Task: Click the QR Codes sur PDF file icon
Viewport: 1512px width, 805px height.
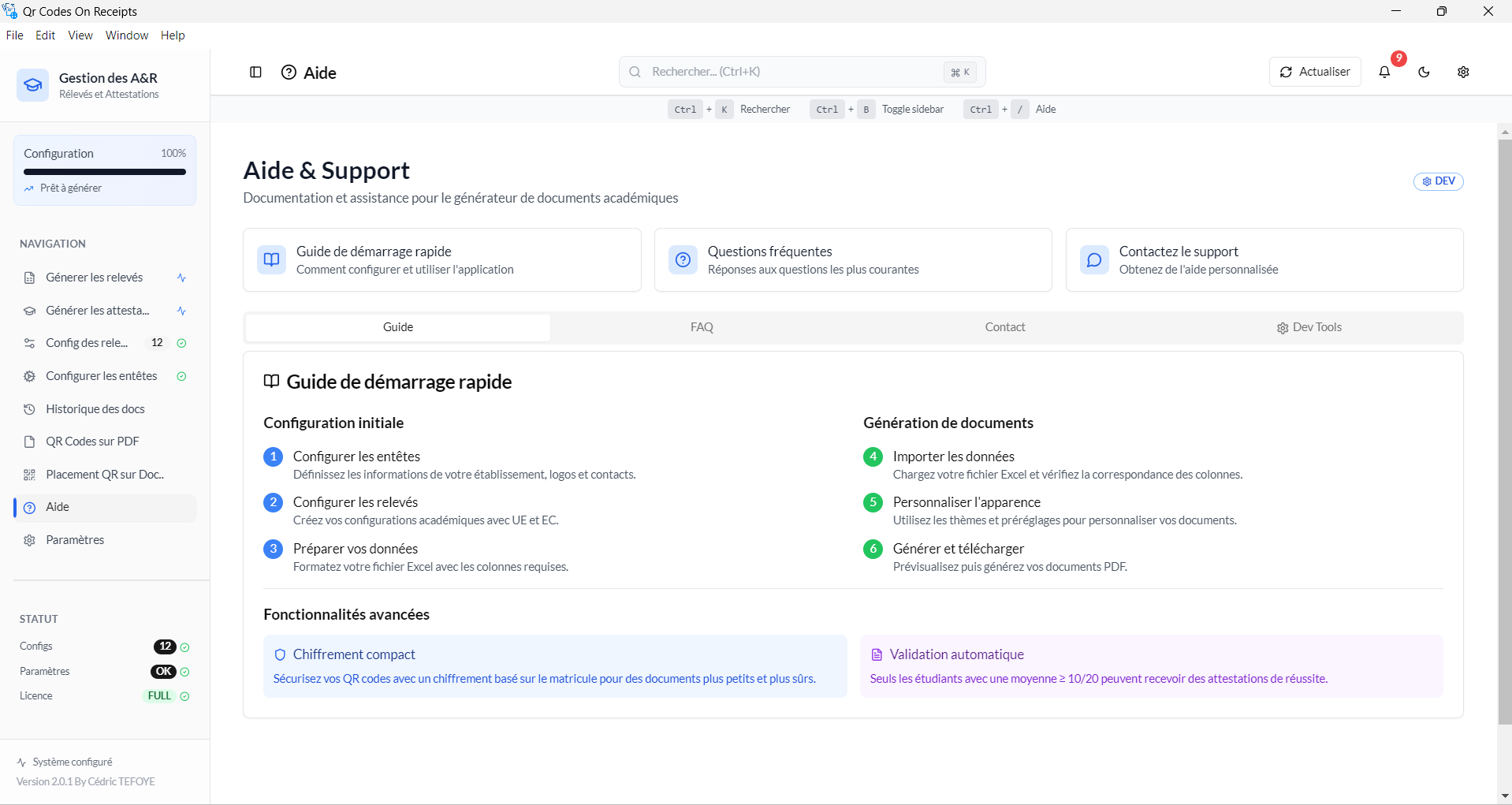Action: point(29,442)
